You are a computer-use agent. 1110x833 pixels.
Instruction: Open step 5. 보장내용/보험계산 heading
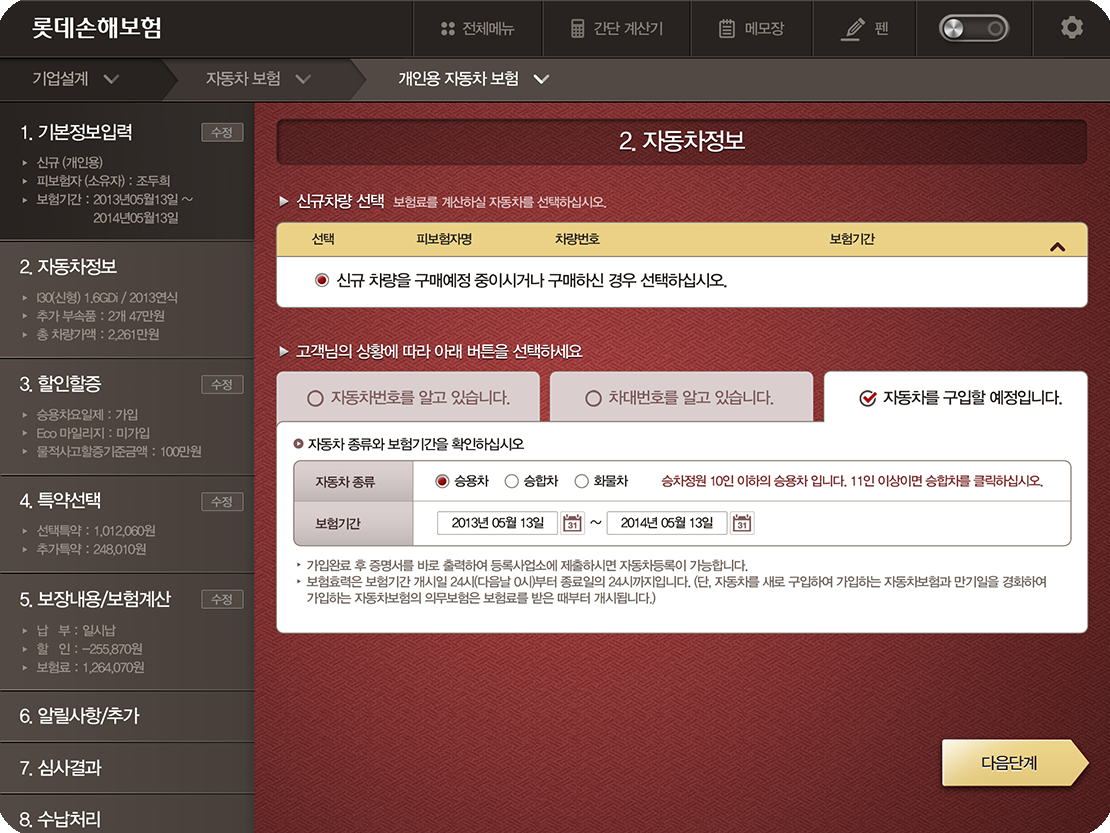tap(95, 599)
